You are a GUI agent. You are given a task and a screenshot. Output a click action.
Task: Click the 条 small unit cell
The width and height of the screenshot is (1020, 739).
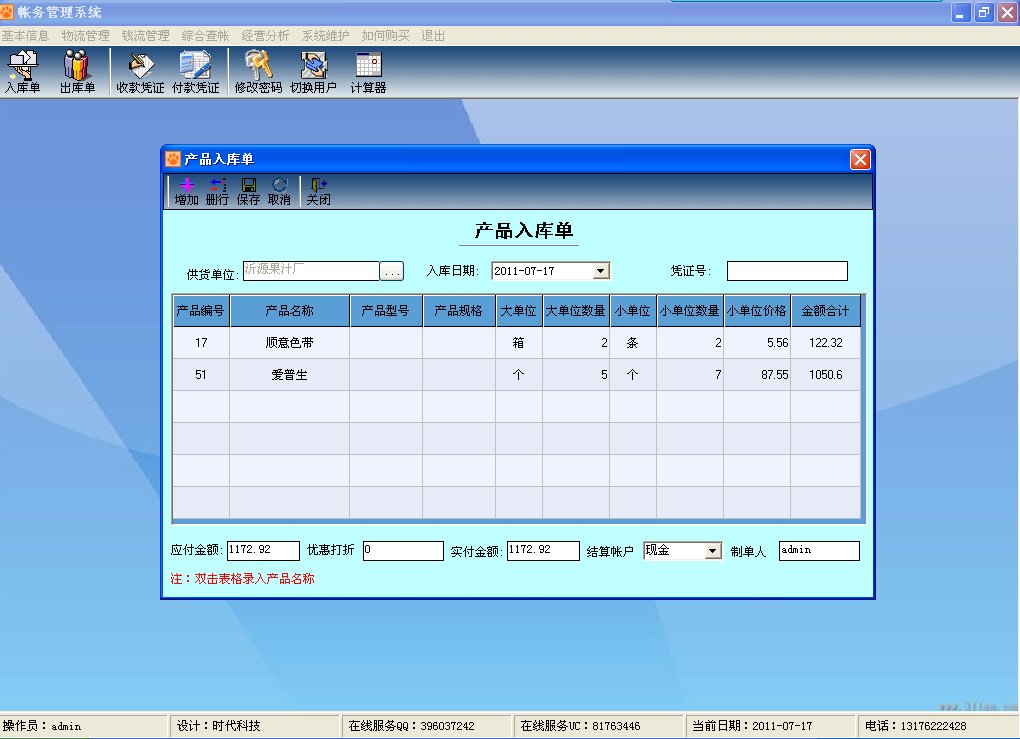pos(632,343)
